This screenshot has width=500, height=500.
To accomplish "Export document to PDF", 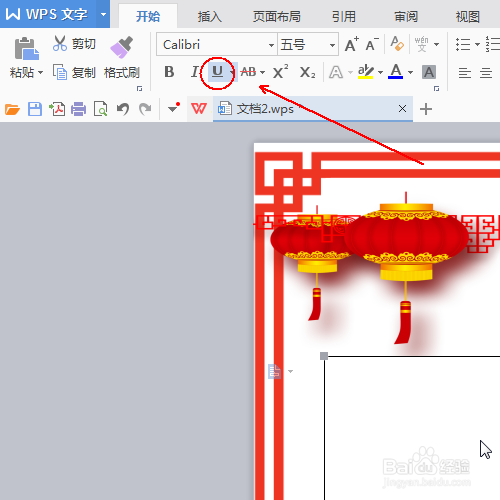I will pos(57,109).
